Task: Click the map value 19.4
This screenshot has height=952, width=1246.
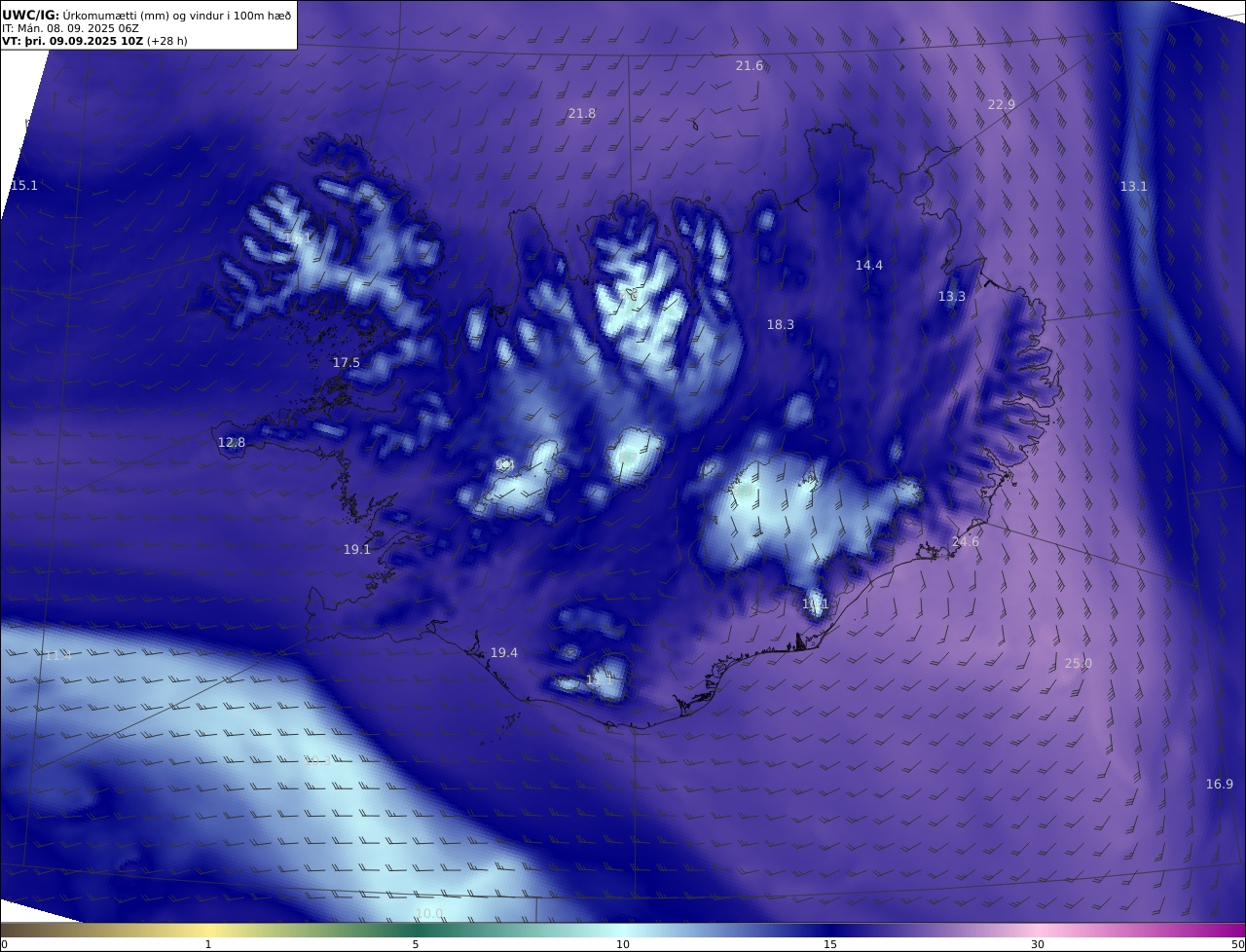Action: point(504,652)
